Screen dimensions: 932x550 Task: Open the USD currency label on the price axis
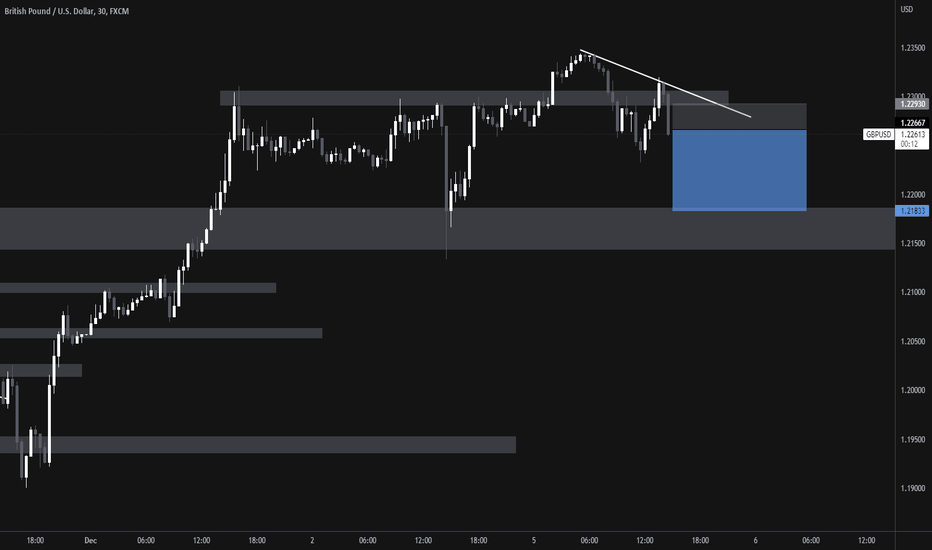point(906,9)
